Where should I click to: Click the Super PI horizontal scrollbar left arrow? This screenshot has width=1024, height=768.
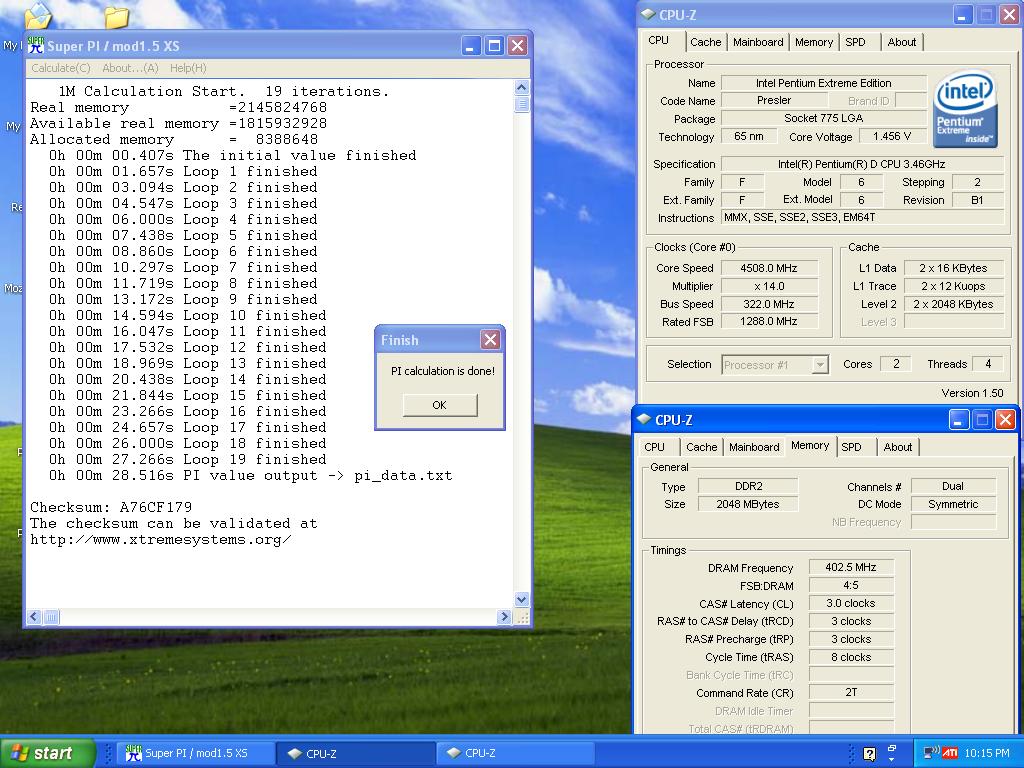pos(35,616)
